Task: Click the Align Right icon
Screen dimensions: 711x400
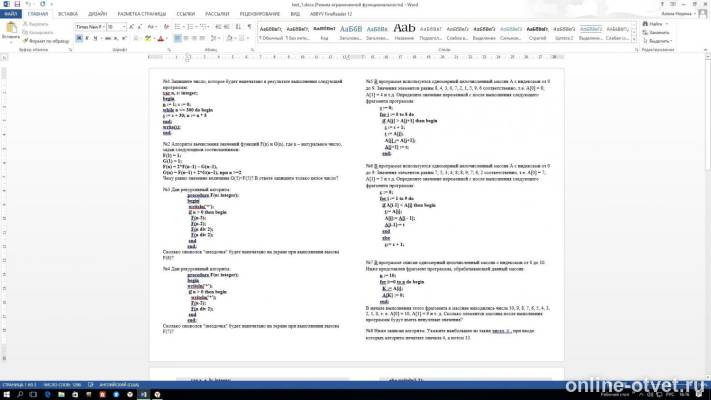Action: (x=194, y=39)
